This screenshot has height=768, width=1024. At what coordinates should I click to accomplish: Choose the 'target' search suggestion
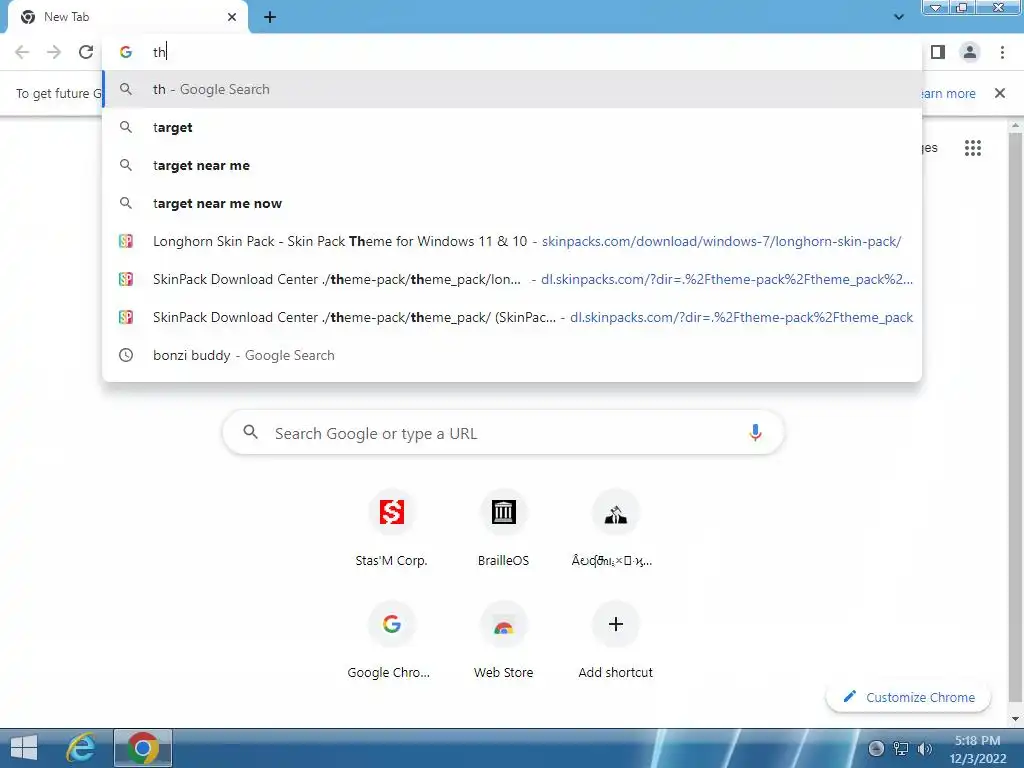[512, 127]
